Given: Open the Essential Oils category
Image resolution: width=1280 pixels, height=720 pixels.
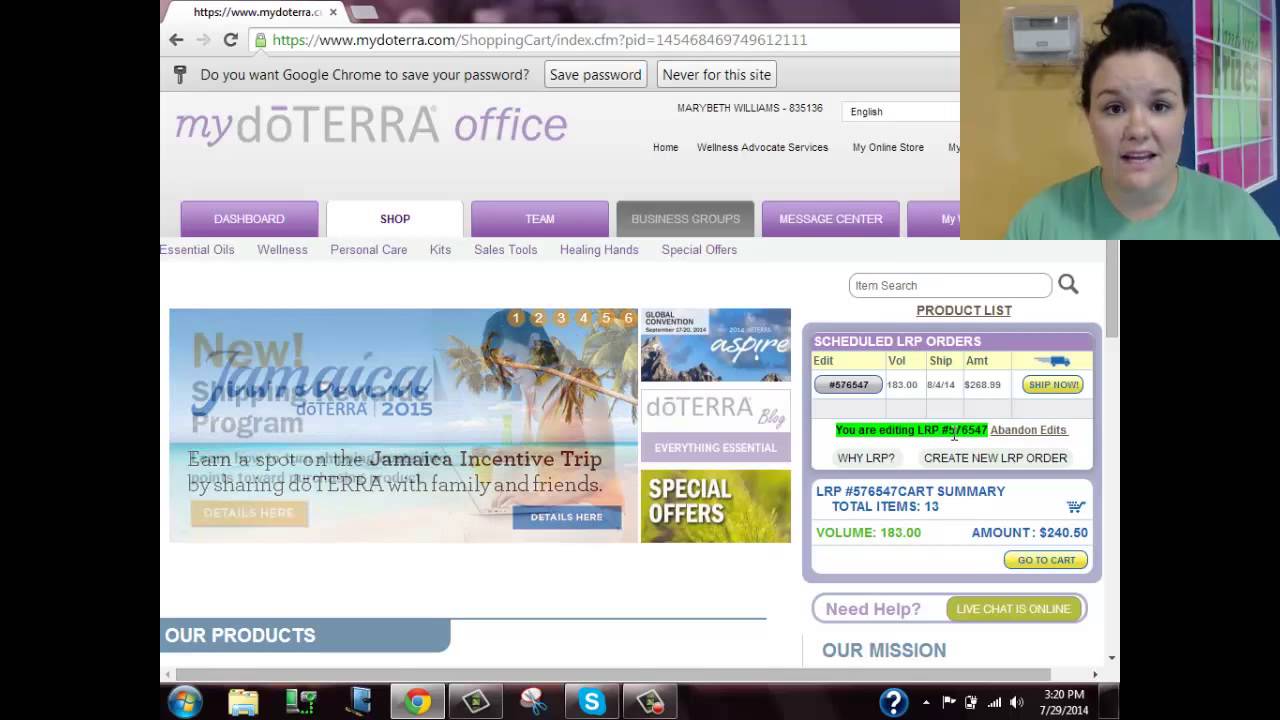Looking at the screenshot, I should pyautogui.click(x=197, y=250).
